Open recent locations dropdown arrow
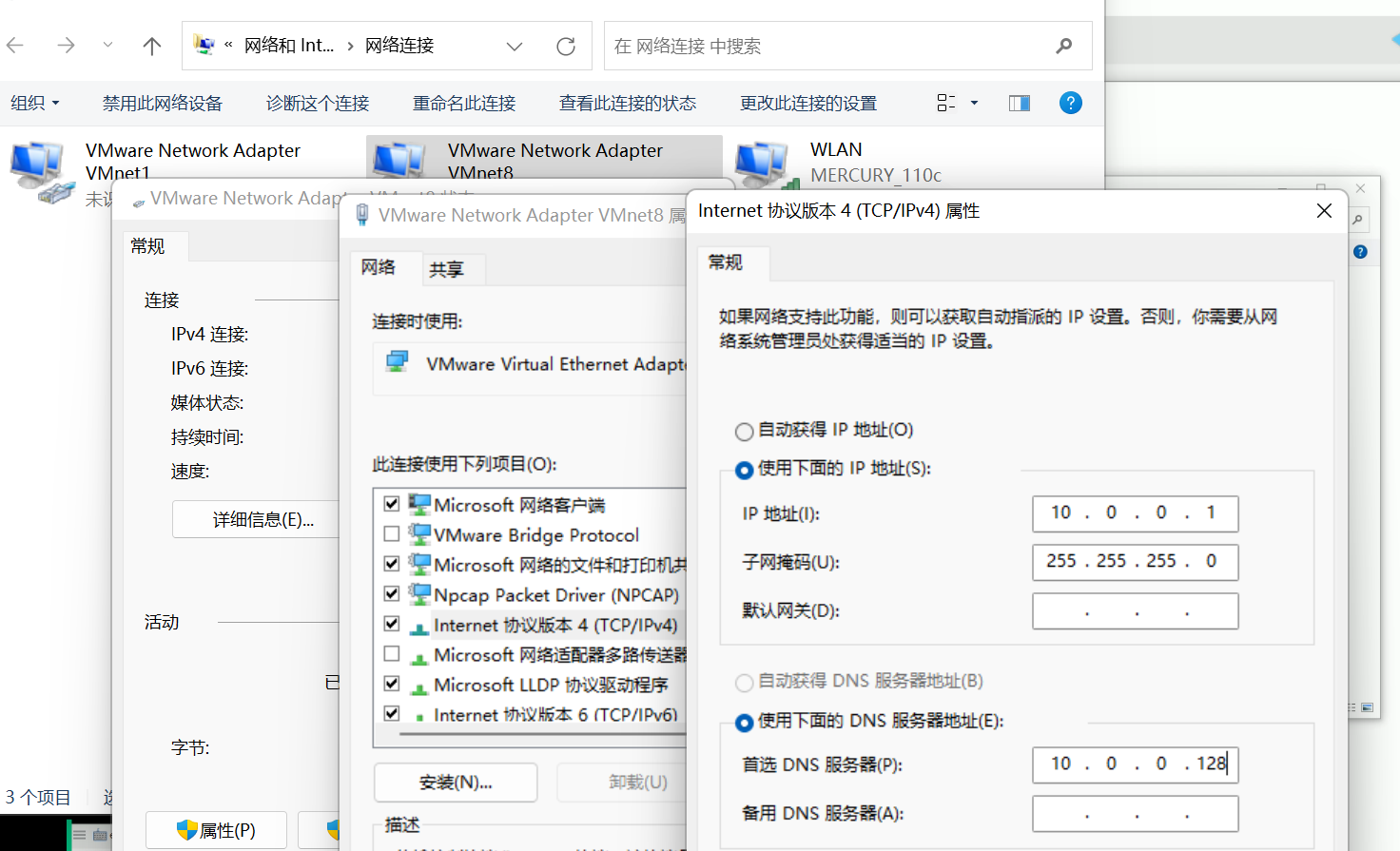The width and height of the screenshot is (1400, 851). [x=107, y=45]
